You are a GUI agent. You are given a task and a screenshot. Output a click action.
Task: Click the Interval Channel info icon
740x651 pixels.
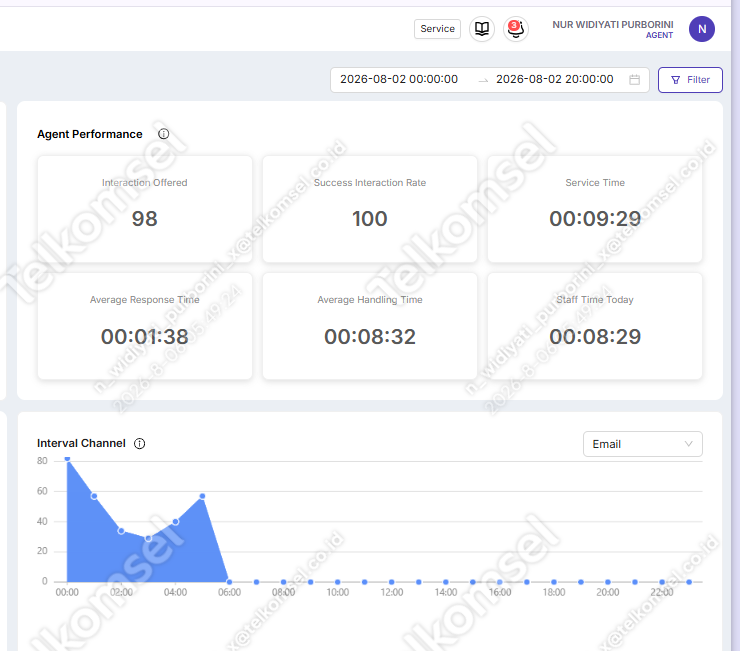point(139,443)
